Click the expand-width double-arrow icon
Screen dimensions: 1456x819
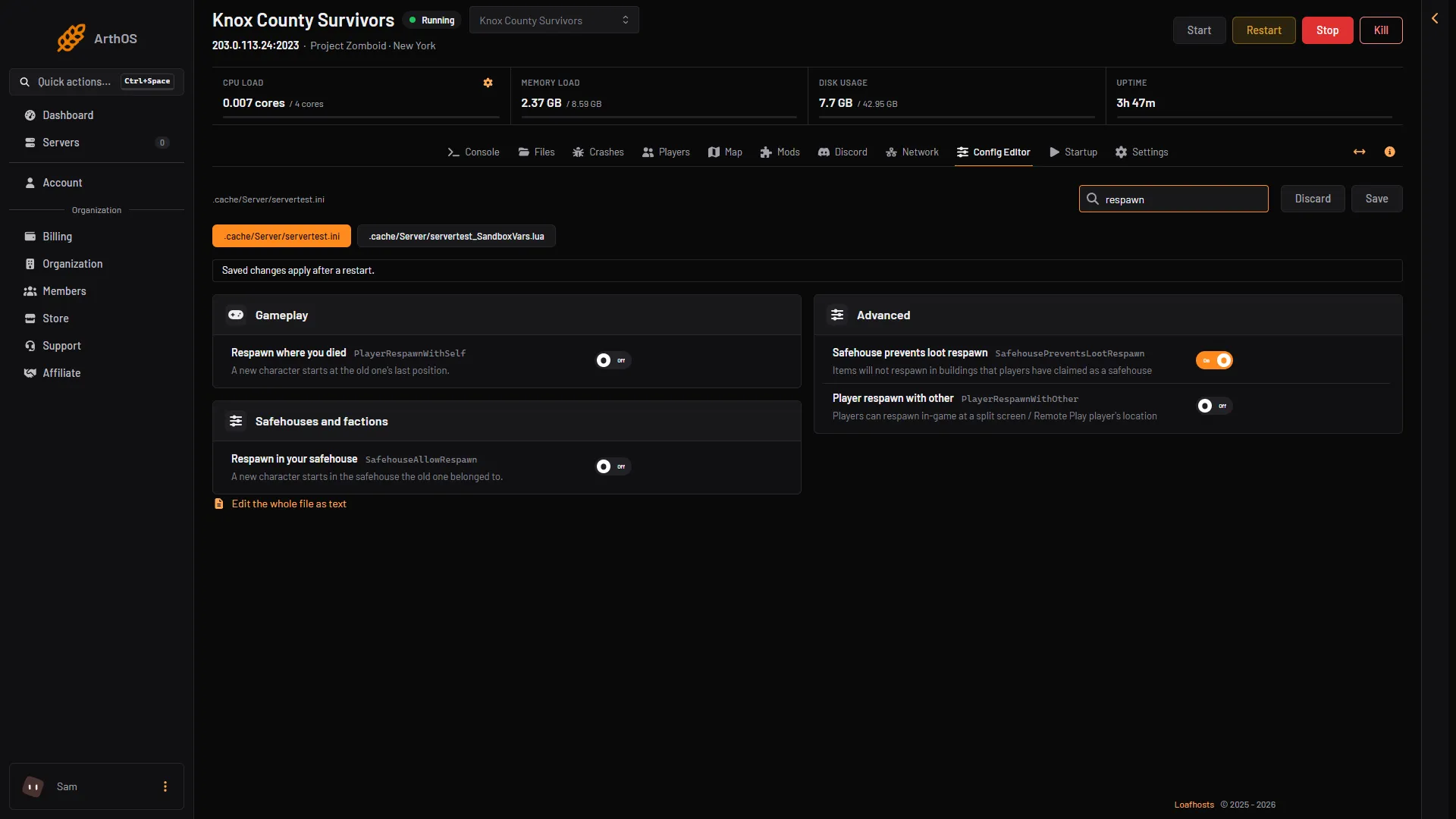[x=1359, y=152]
